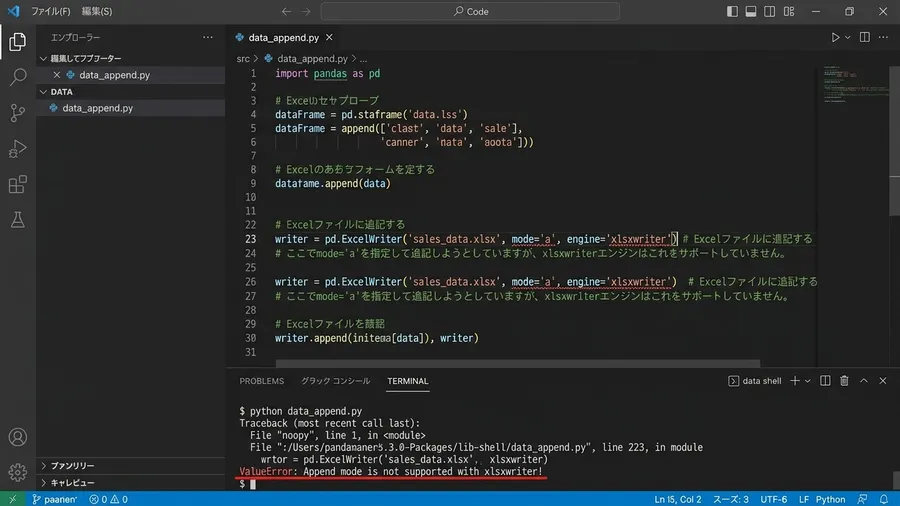Click the VS Code logo icon
This screenshot has height=506, width=900.
point(13,11)
